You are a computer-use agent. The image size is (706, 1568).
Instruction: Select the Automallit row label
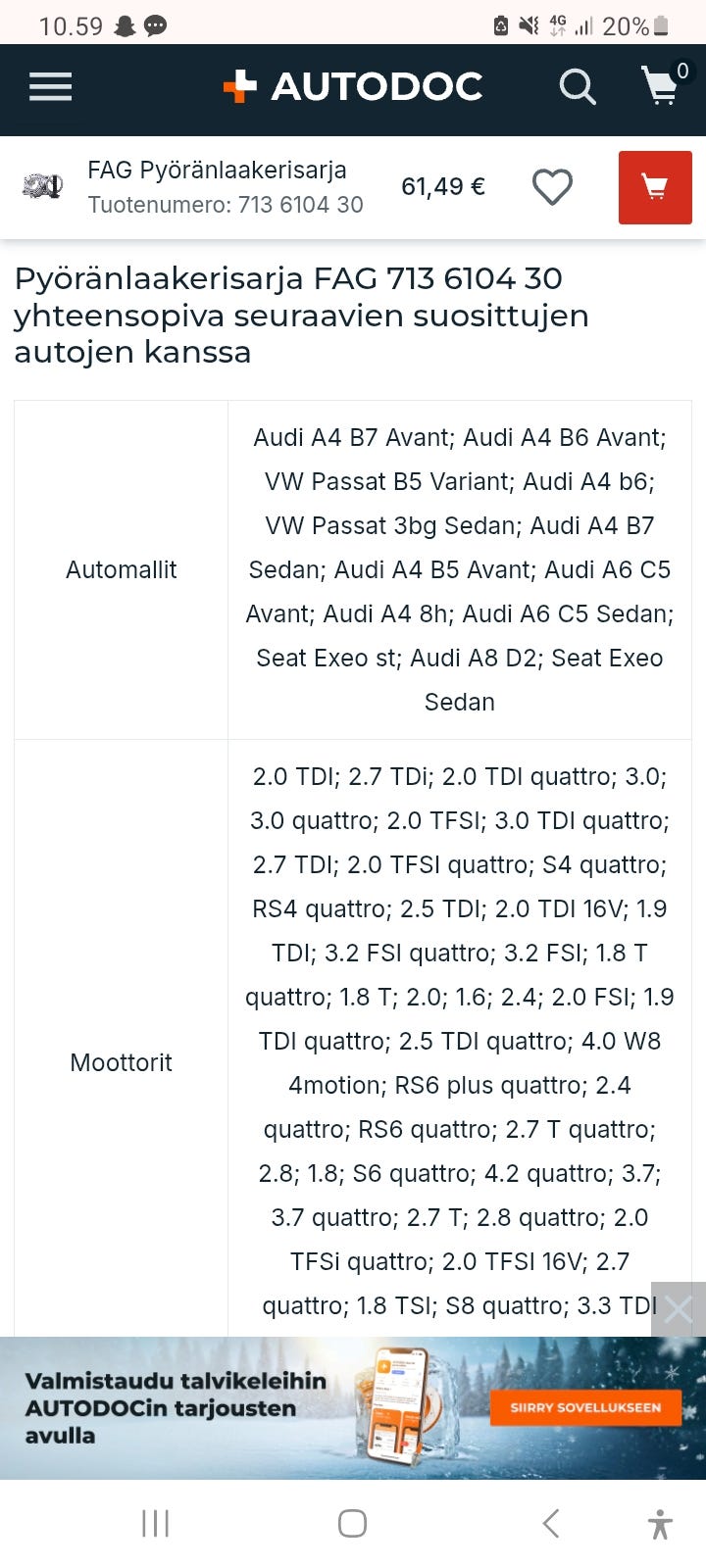click(121, 570)
